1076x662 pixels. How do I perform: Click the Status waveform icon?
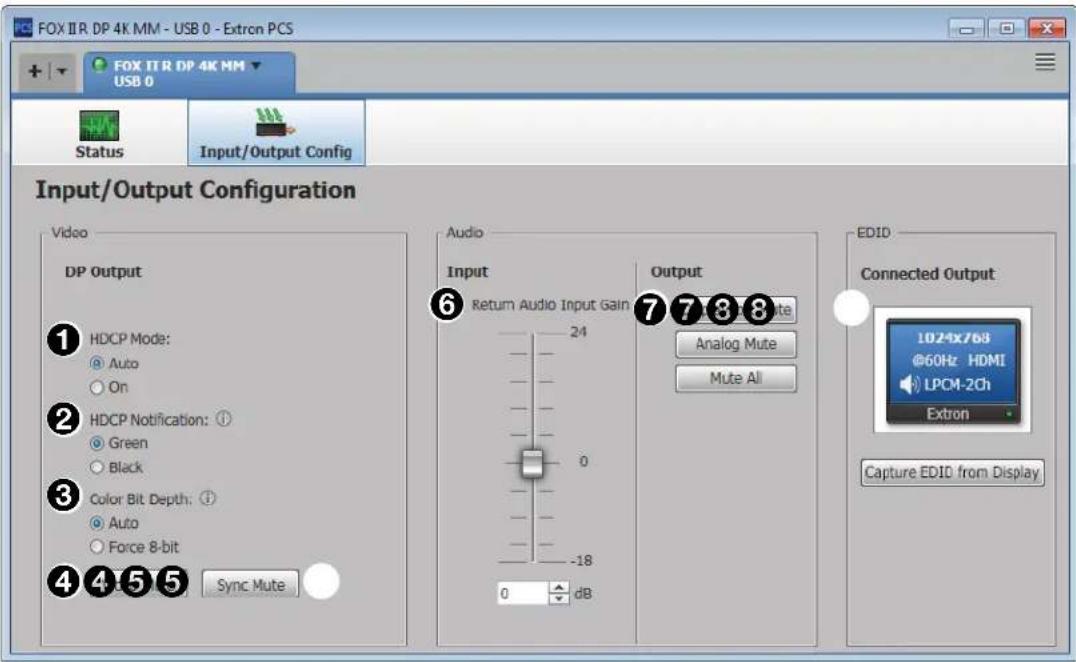99,125
